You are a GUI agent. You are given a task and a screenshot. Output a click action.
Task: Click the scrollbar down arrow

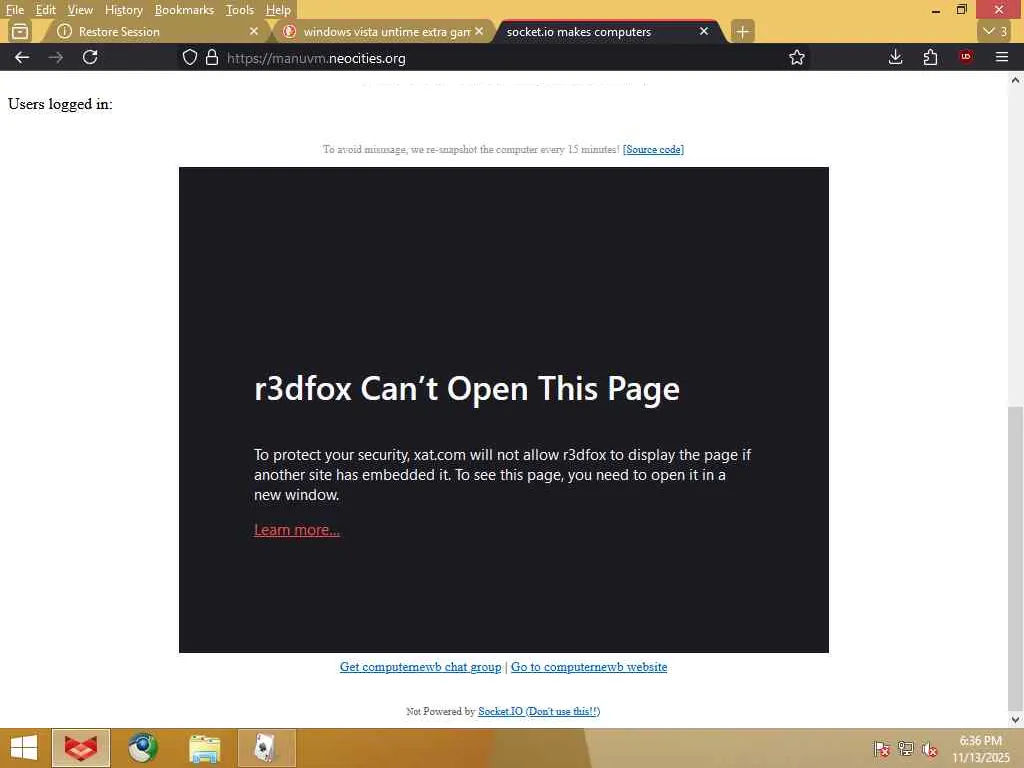1015,720
